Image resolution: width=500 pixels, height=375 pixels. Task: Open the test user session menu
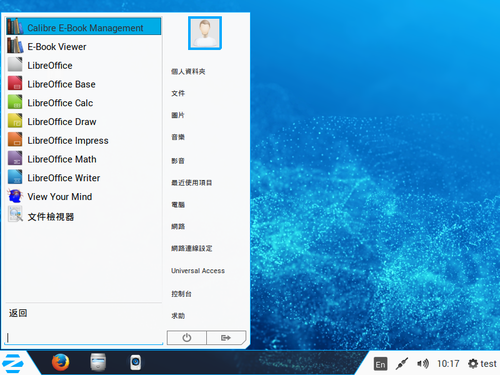click(x=482, y=364)
